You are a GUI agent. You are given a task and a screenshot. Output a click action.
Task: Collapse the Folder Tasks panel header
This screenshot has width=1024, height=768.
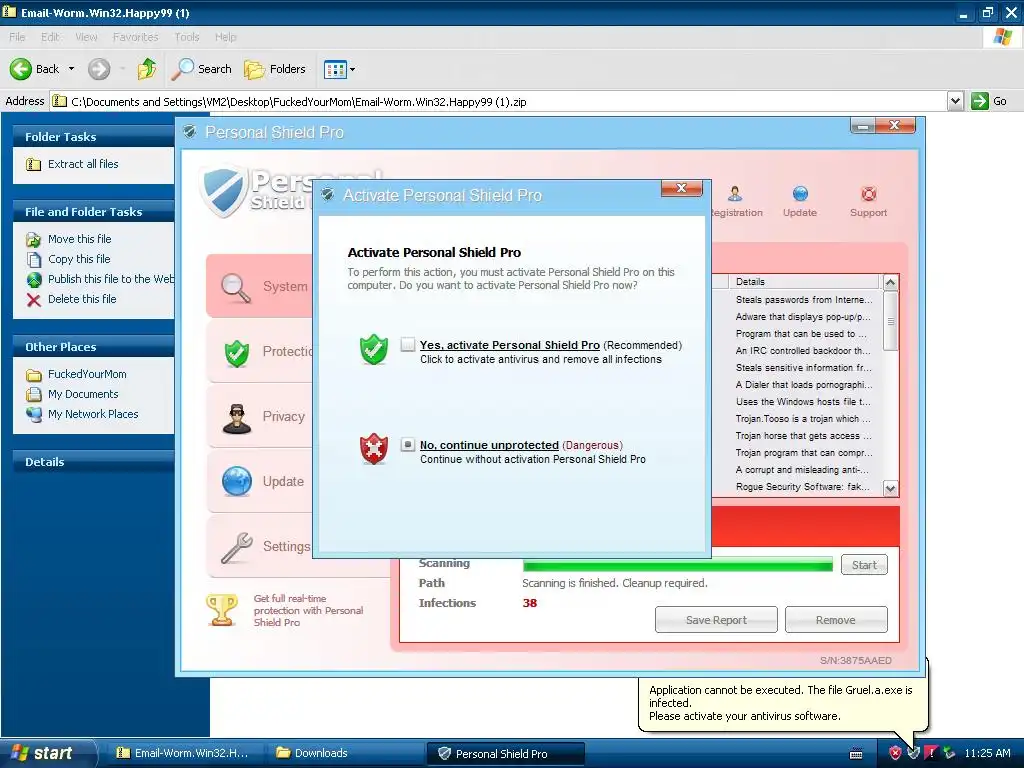(94, 136)
